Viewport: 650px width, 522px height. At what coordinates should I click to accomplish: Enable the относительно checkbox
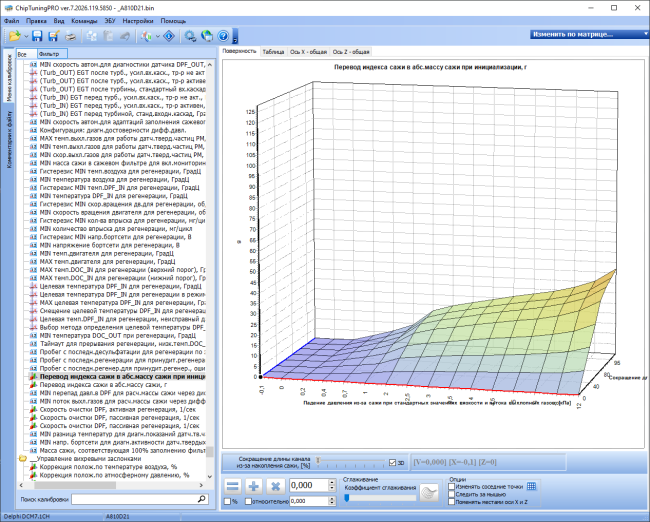(248, 501)
